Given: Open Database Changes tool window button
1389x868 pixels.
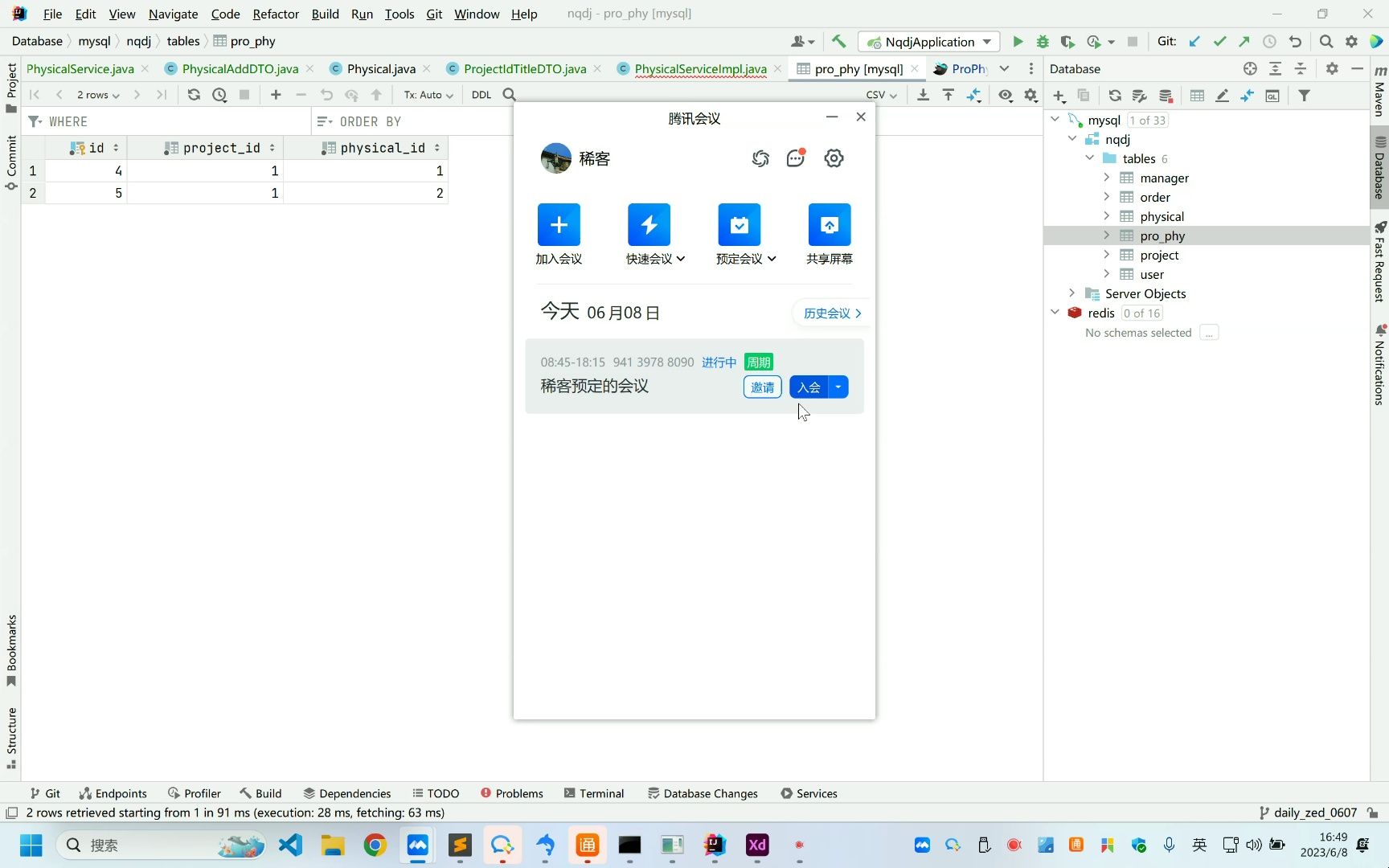Looking at the screenshot, I should 703,793.
